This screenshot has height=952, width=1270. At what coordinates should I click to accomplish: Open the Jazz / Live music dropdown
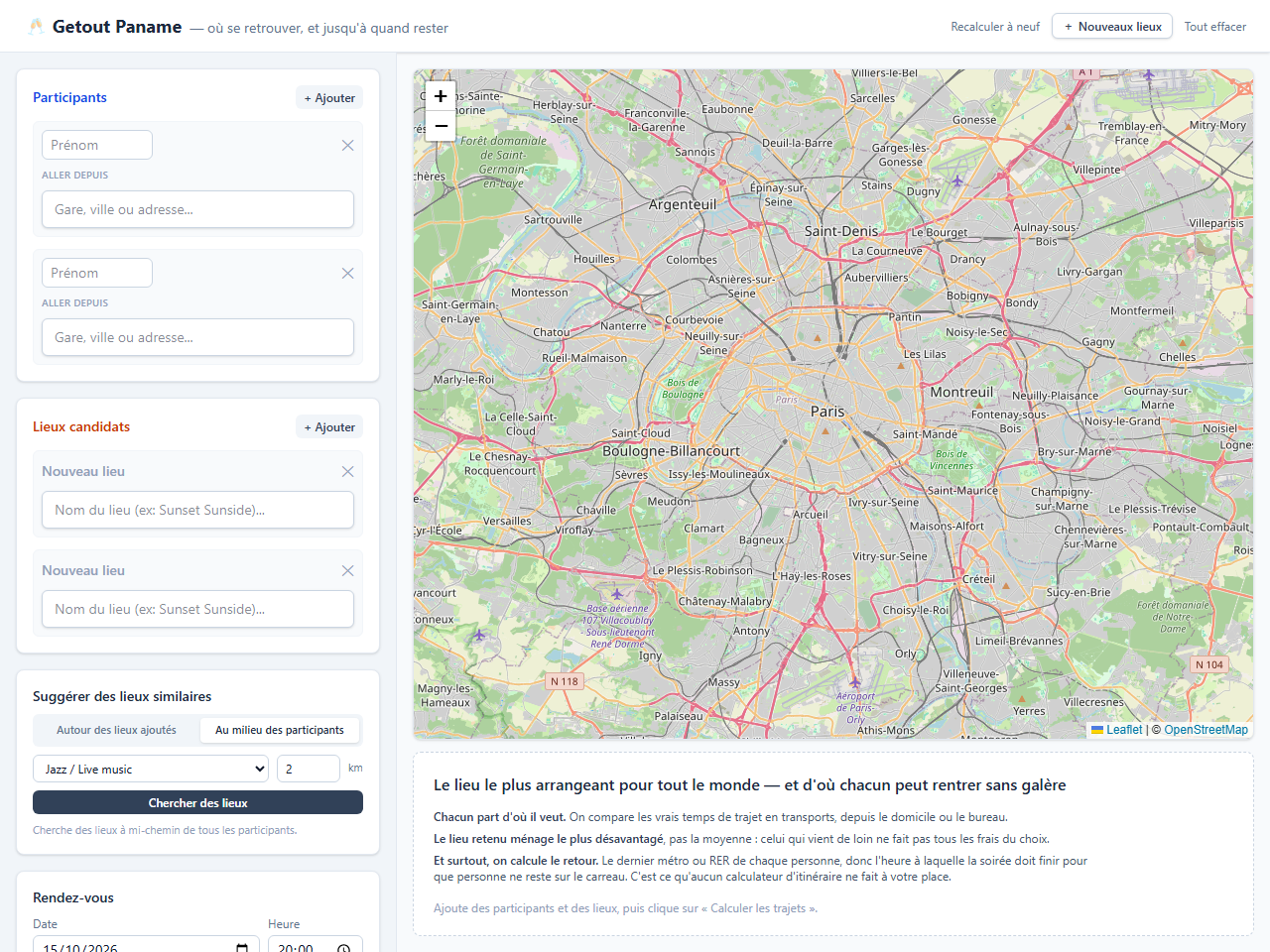pos(151,769)
